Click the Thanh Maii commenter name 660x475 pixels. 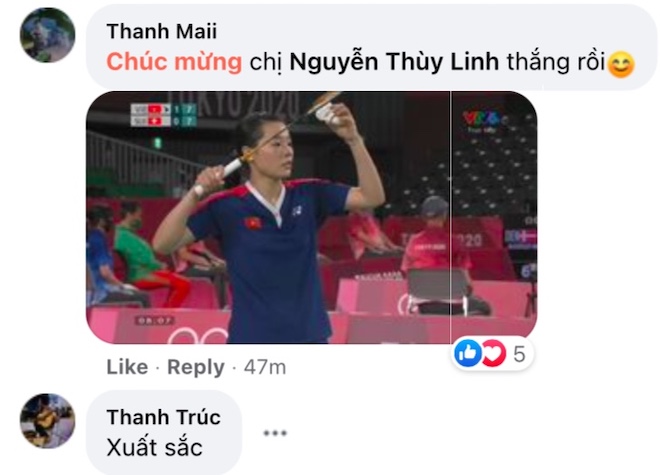[162, 32]
